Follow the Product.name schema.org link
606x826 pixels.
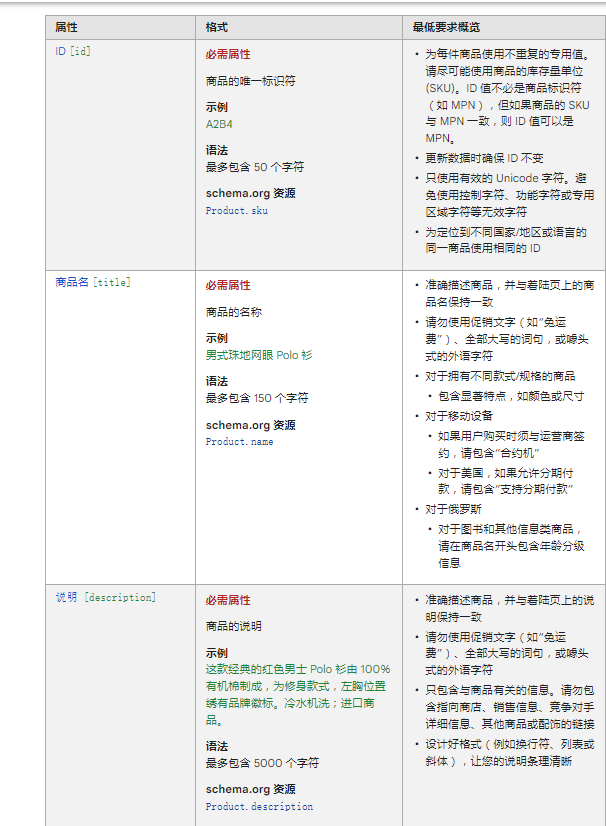click(239, 441)
